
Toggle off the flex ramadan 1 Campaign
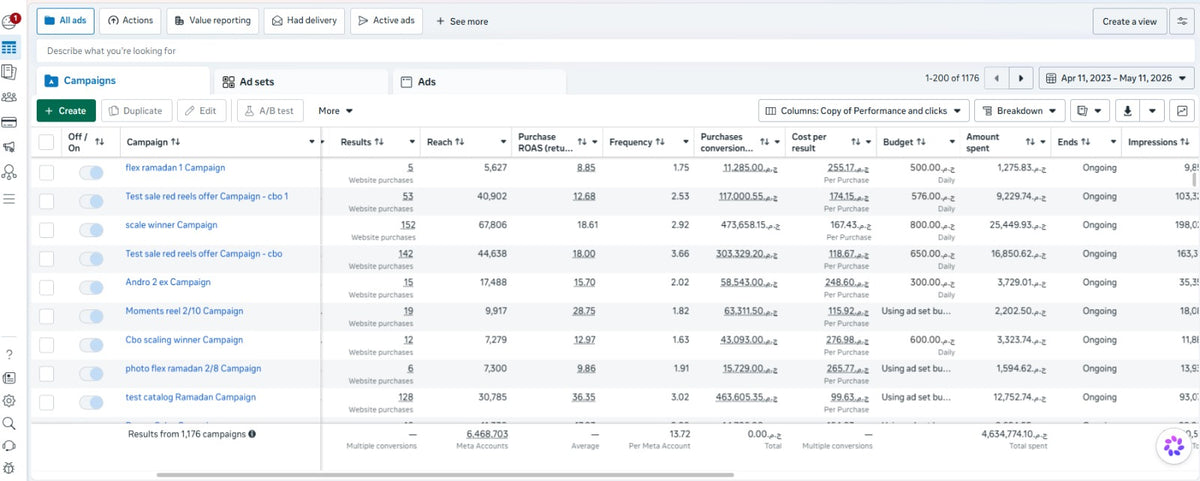click(x=91, y=173)
